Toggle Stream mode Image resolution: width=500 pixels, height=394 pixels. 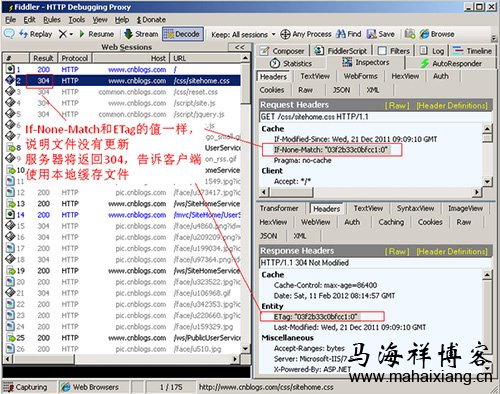(141, 34)
